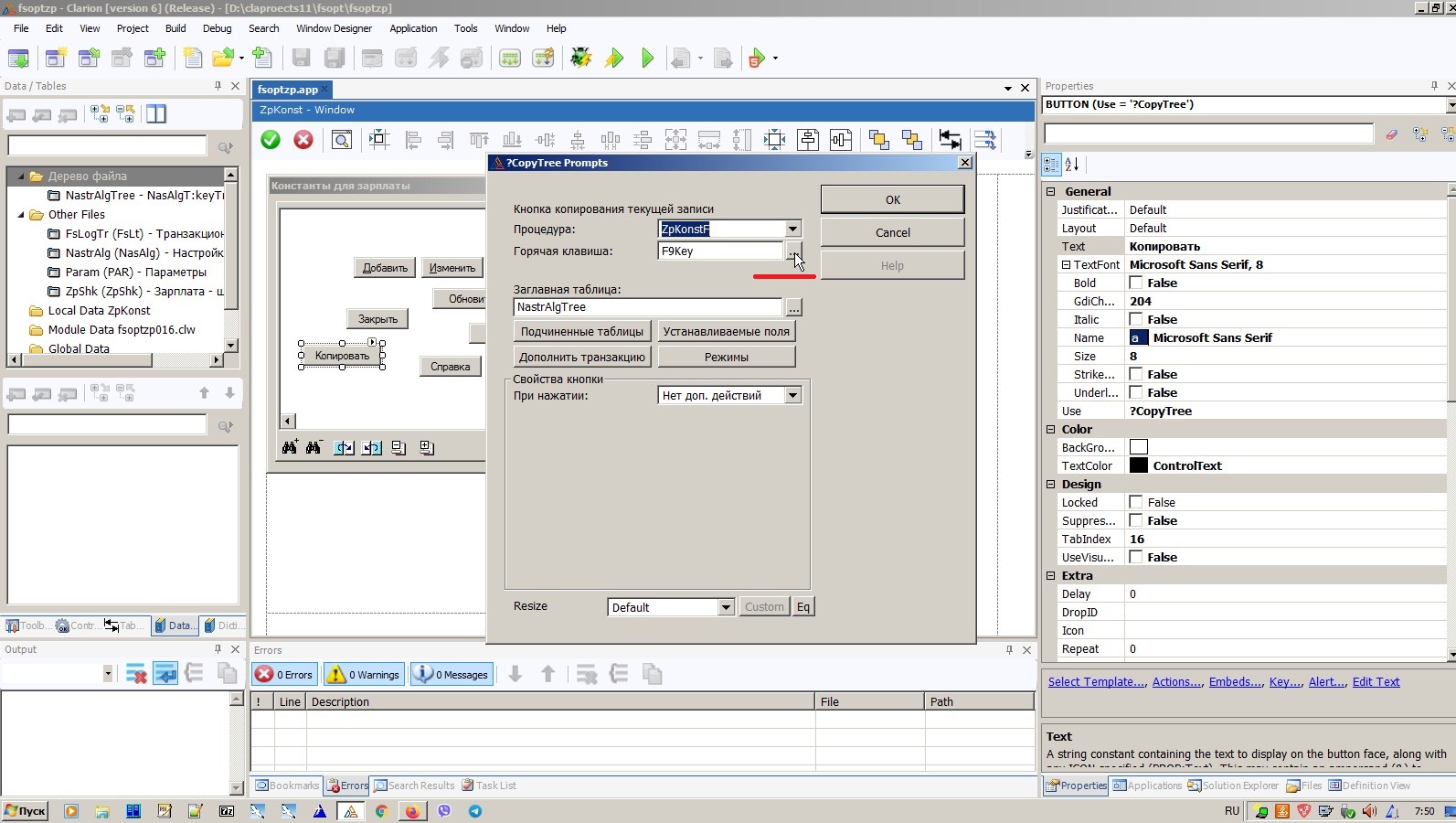This screenshot has width=1456, height=823.
Task: Switch to the Search Results tab
Action: [x=414, y=786]
